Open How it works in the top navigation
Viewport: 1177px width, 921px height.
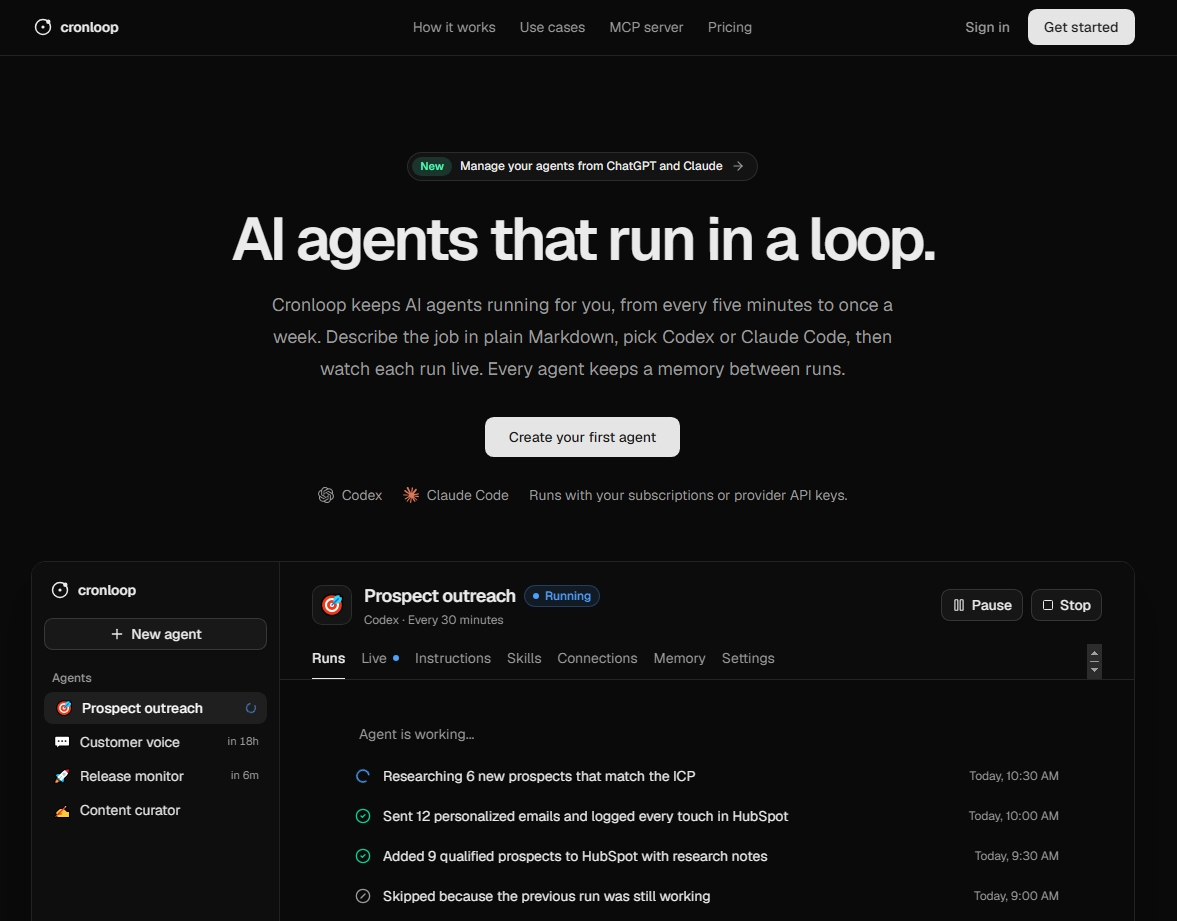[454, 27]
